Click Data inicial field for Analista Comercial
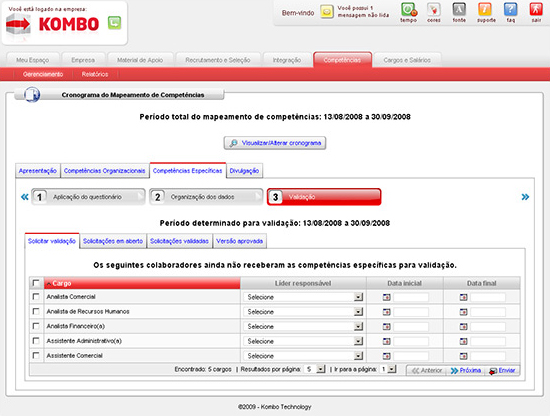Screen dimensions: 550x416 tap(411, 297)
